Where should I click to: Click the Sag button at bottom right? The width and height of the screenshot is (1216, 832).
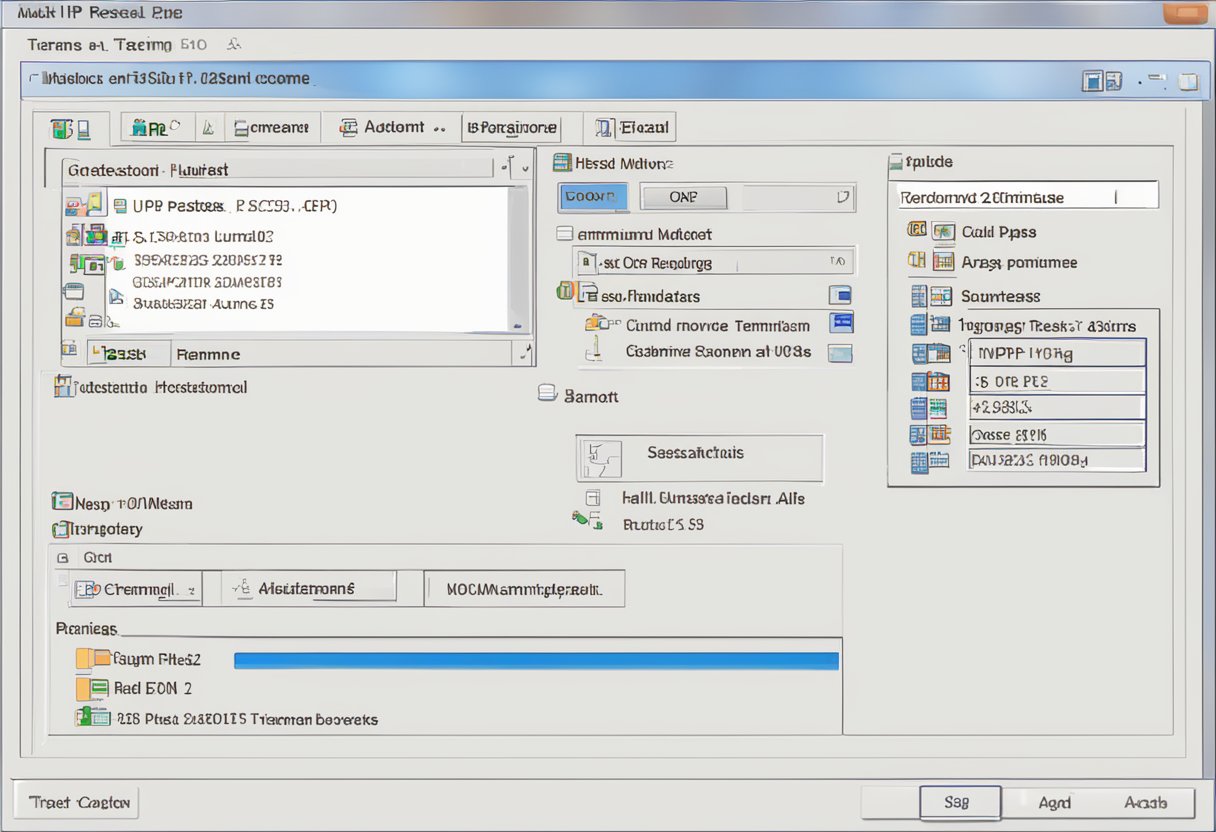pyautogui.click(x=959, y=802)
